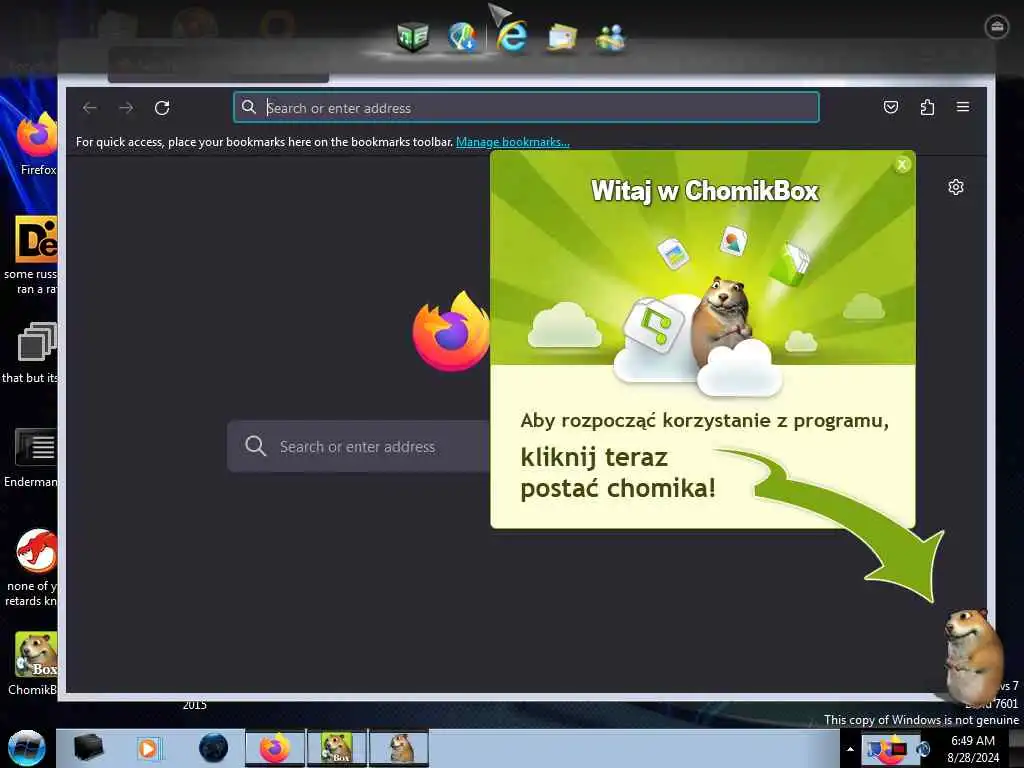Launch Internet Explorer from top dock

(512, 36)
